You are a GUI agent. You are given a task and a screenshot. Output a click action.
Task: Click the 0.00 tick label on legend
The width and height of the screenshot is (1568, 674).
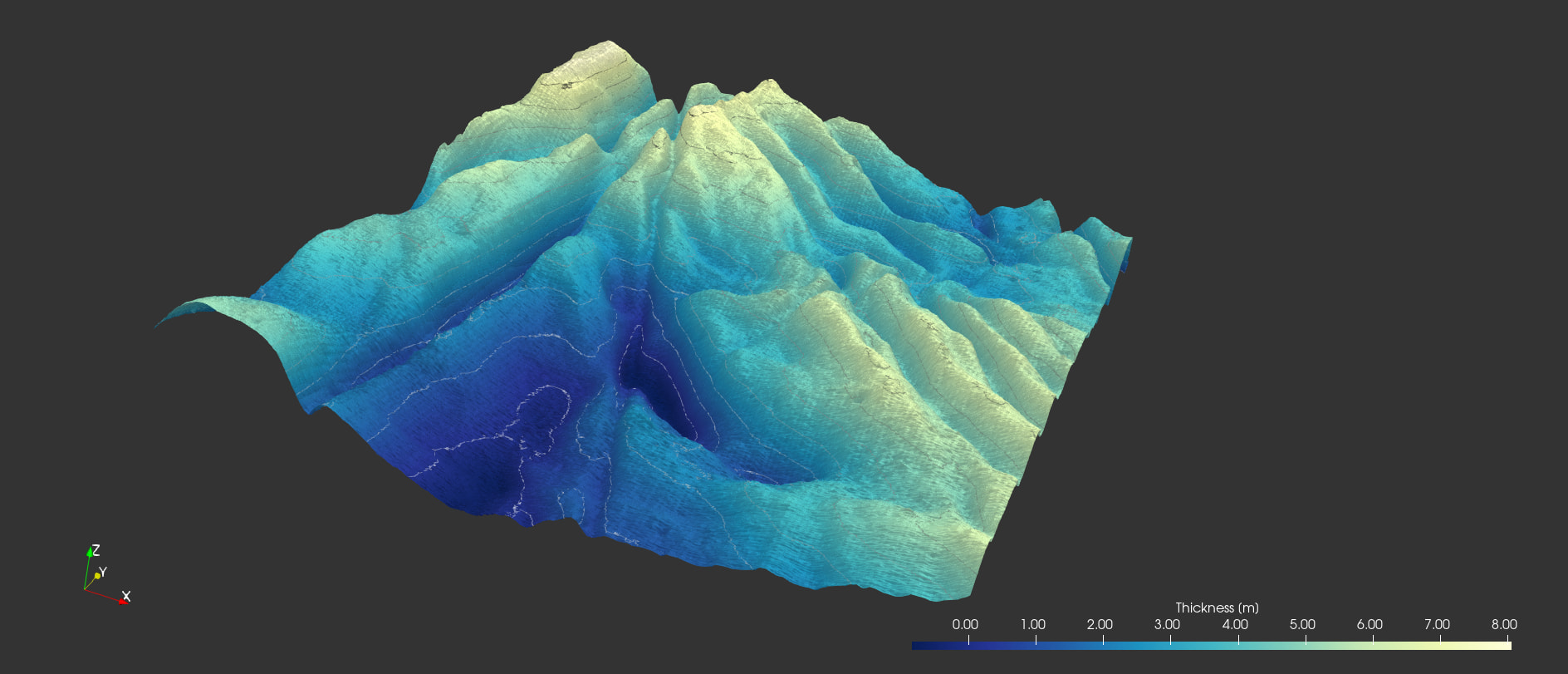point(965,624)
